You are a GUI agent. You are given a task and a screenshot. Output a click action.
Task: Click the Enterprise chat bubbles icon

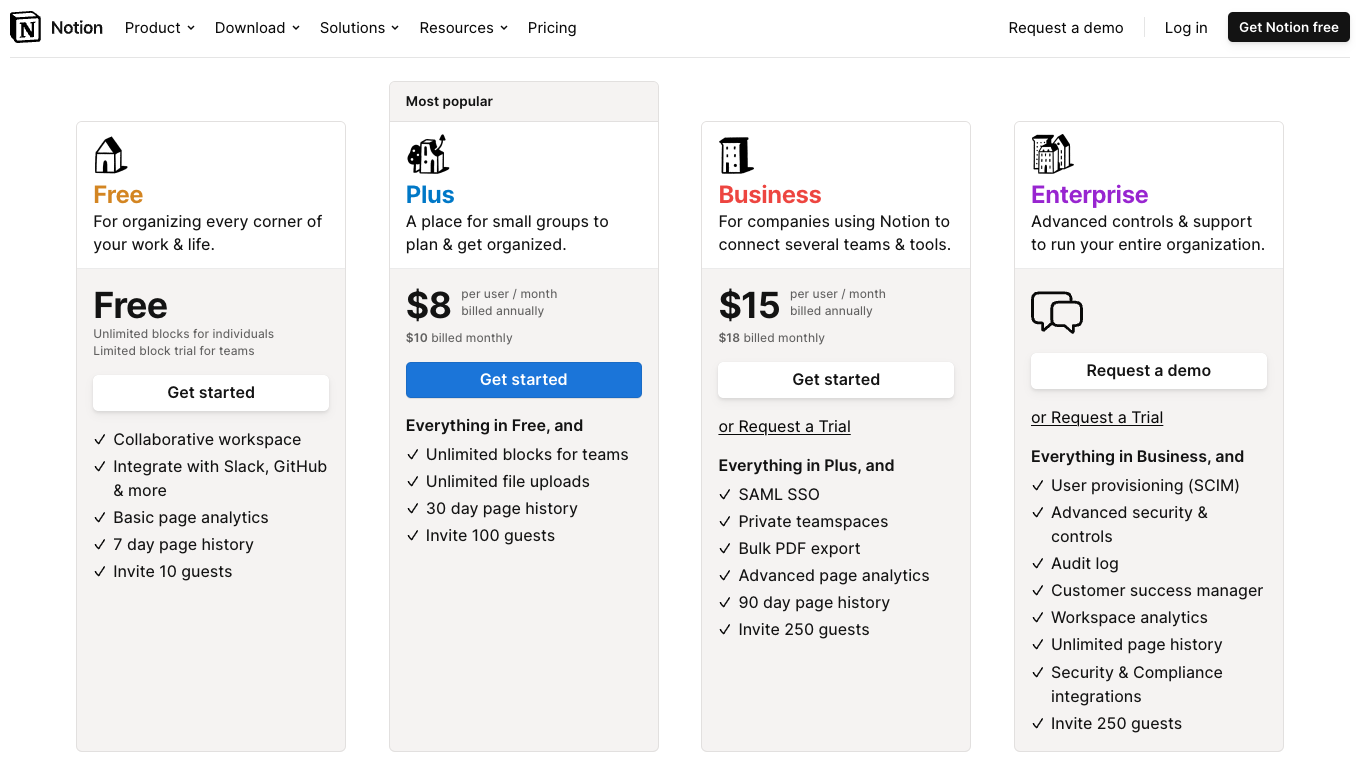[1057, 312]
